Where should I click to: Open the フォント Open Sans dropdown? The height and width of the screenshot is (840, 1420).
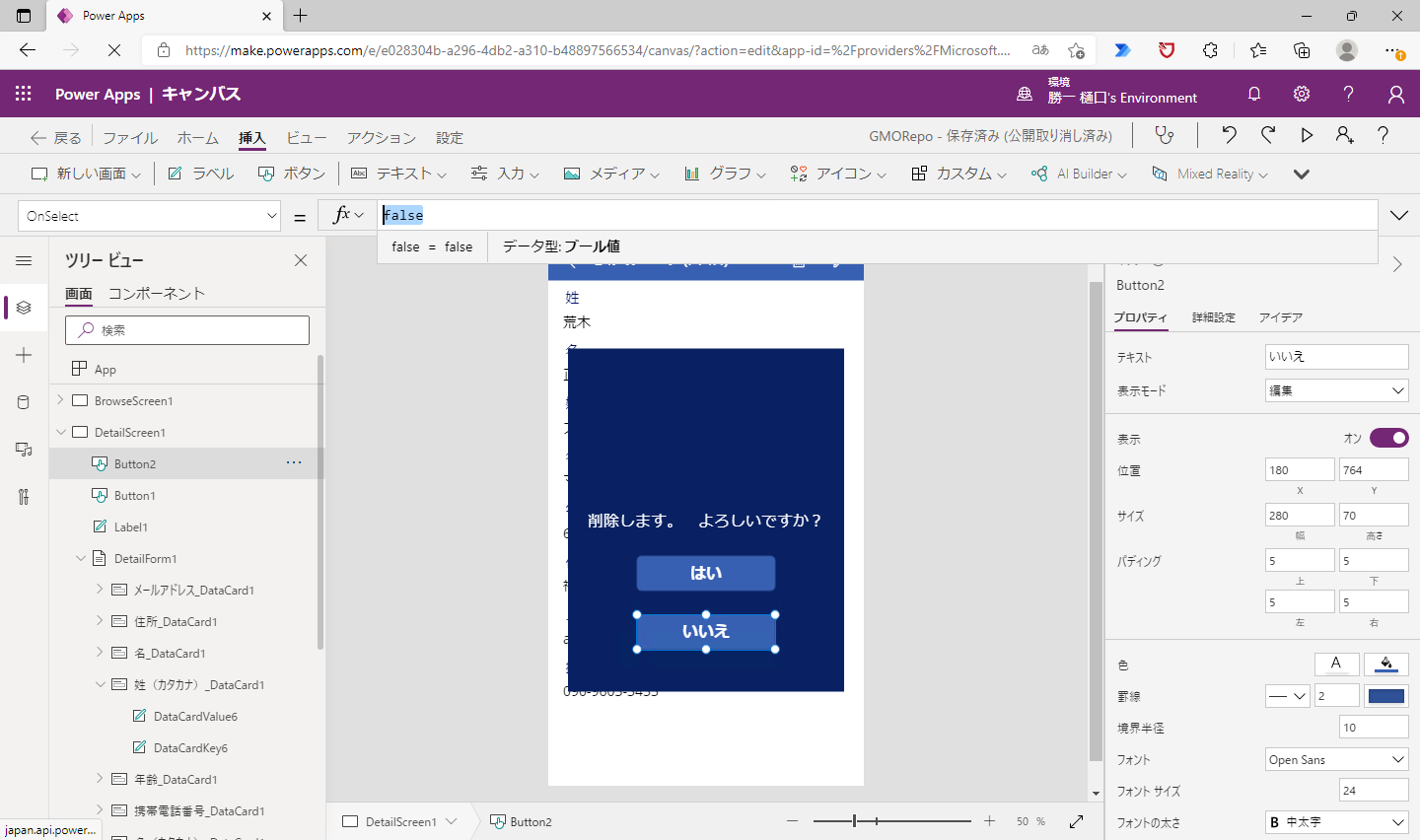[x=1337, y=759]
